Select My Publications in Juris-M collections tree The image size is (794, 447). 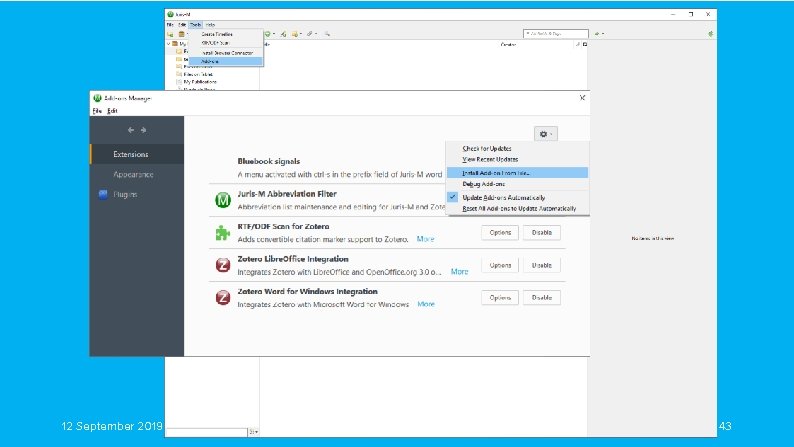(x=200, y=82)
